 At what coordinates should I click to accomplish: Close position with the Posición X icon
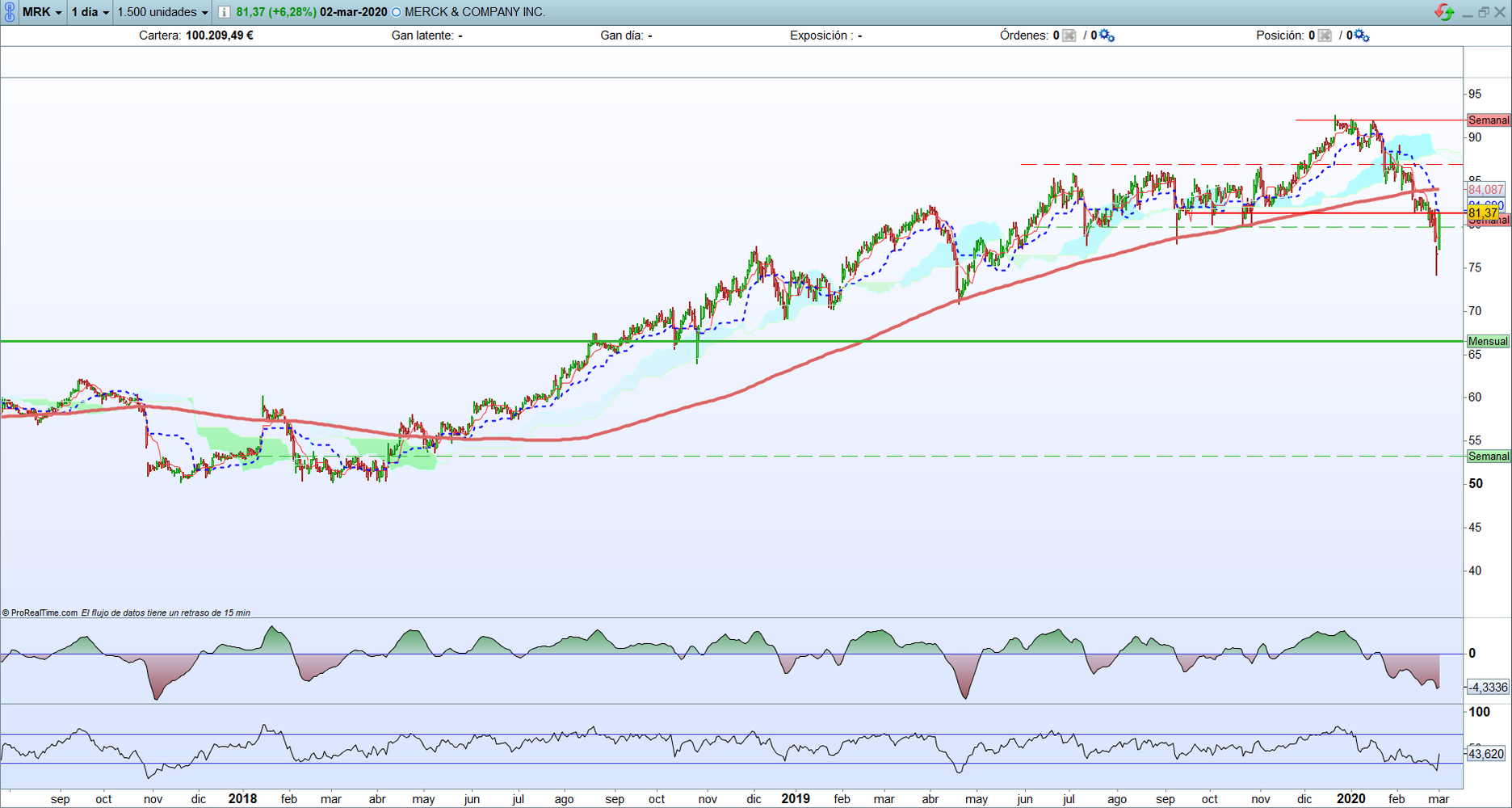tap(1325, 36)
